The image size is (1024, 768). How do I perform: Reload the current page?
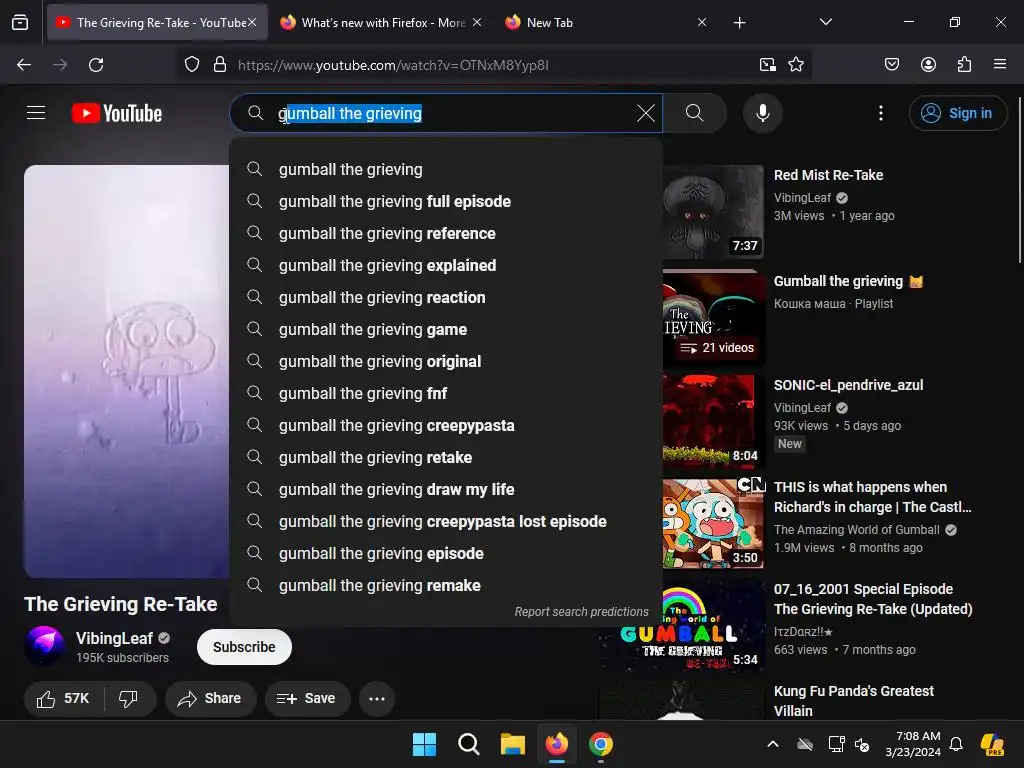(x=96, y=65)
